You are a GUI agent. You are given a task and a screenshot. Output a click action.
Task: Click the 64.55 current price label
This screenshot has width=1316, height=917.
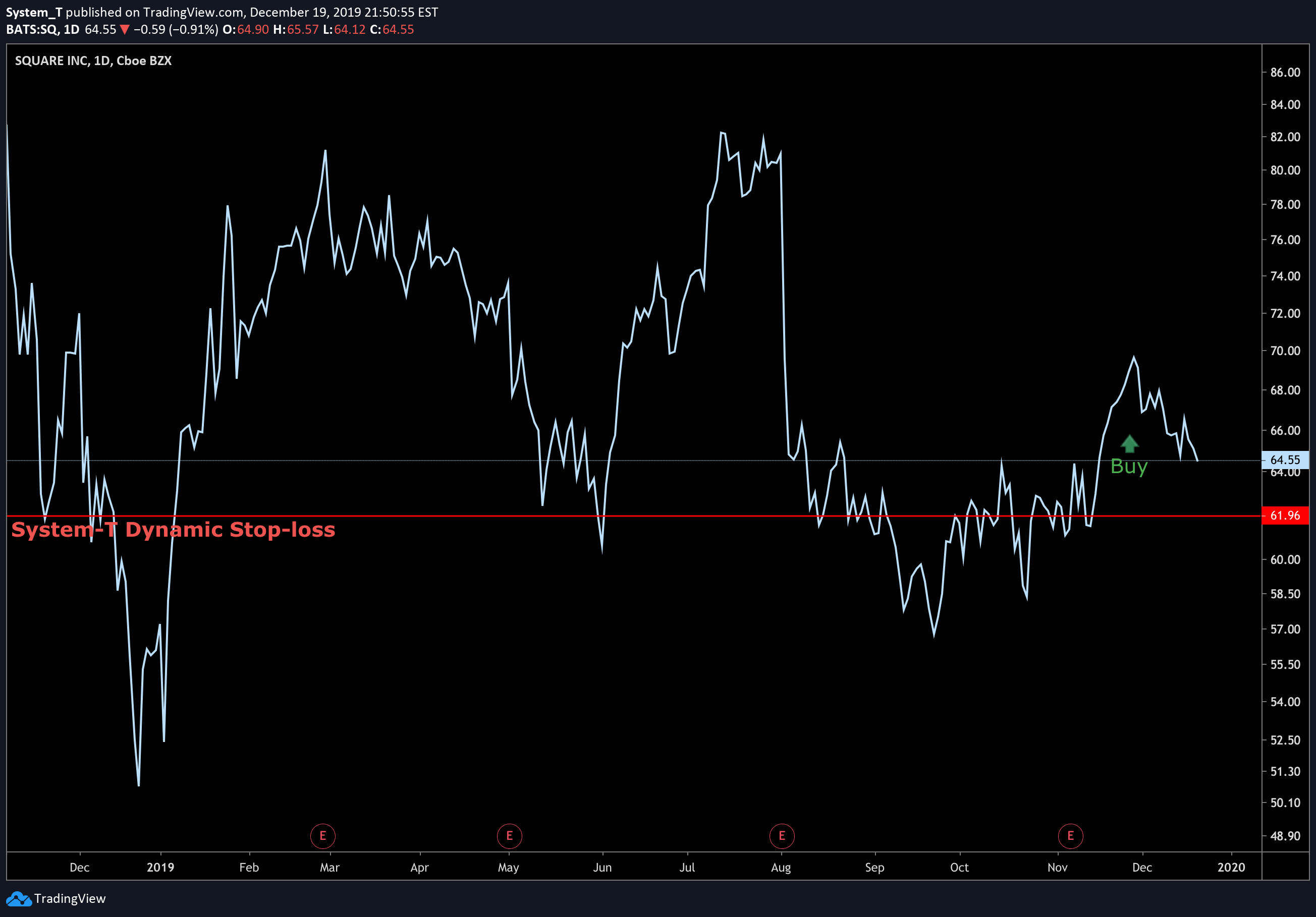1285,460
